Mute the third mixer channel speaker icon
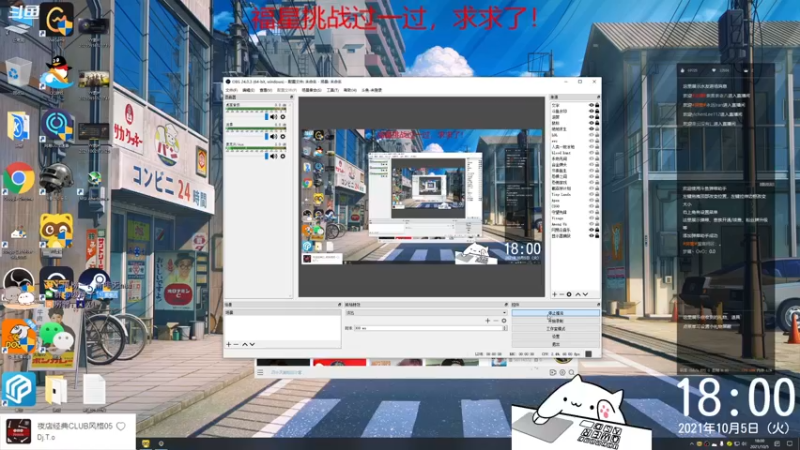Screen dimensions: 800x450 pos(274,156)
